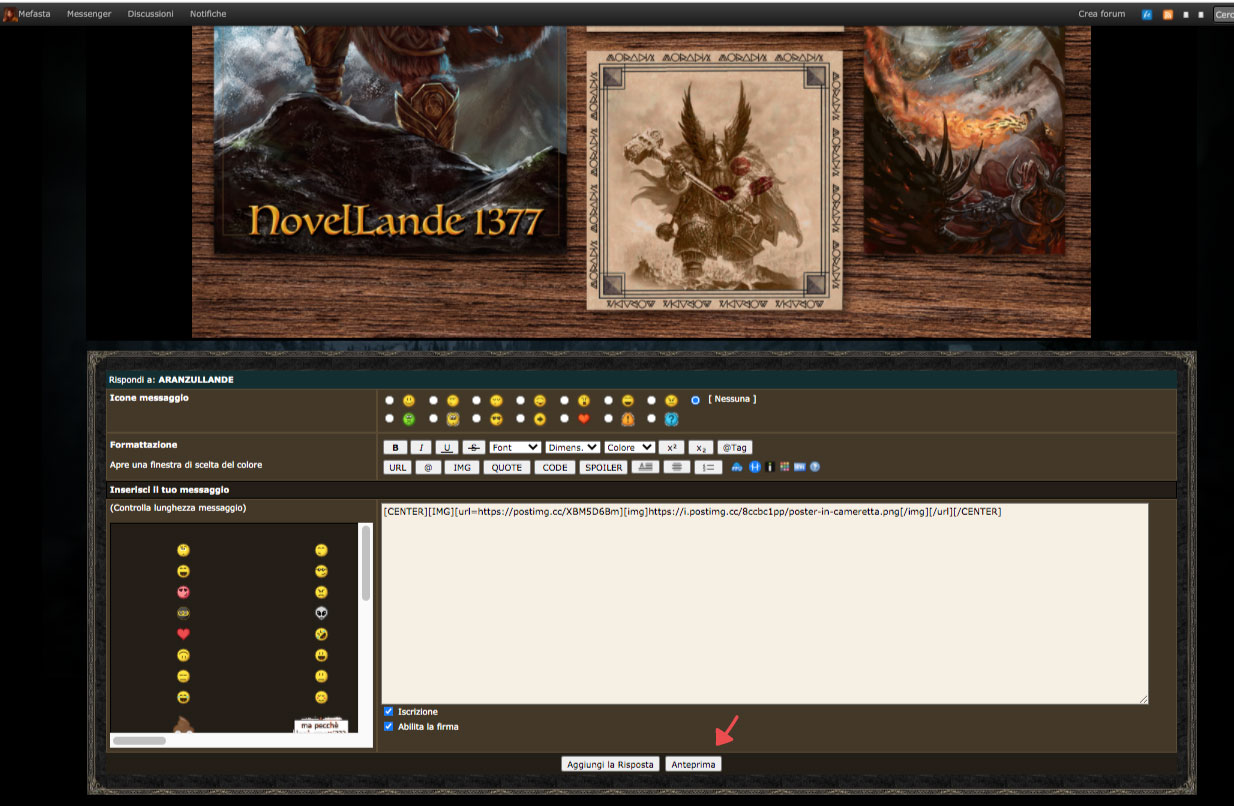Select the orange exclamation message icon radio
The image size is (1234, 806).
pyautogui.click(x=608, y=418)
